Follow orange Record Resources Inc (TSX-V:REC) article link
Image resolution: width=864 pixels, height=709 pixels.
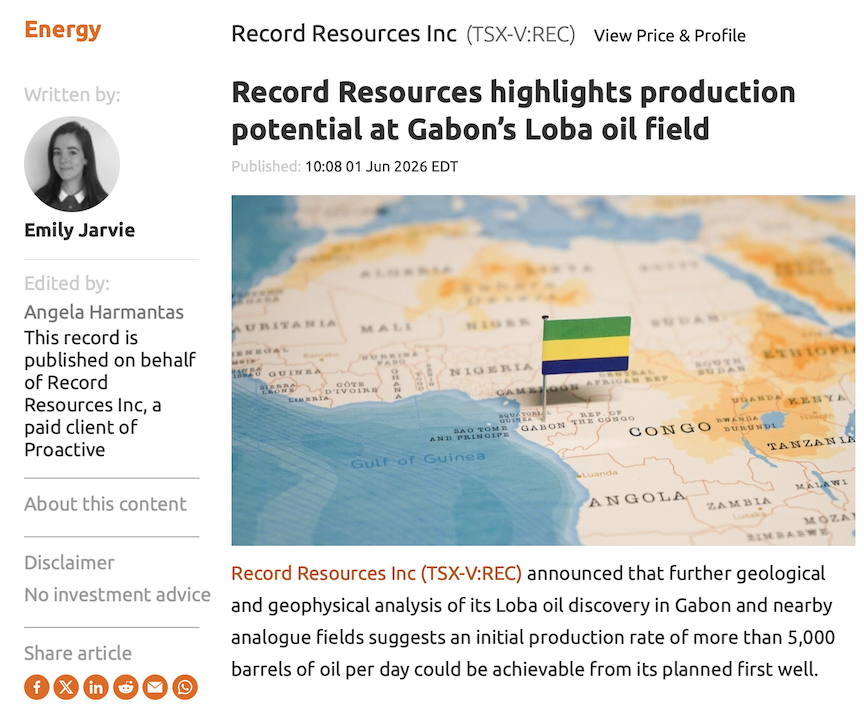376,573
